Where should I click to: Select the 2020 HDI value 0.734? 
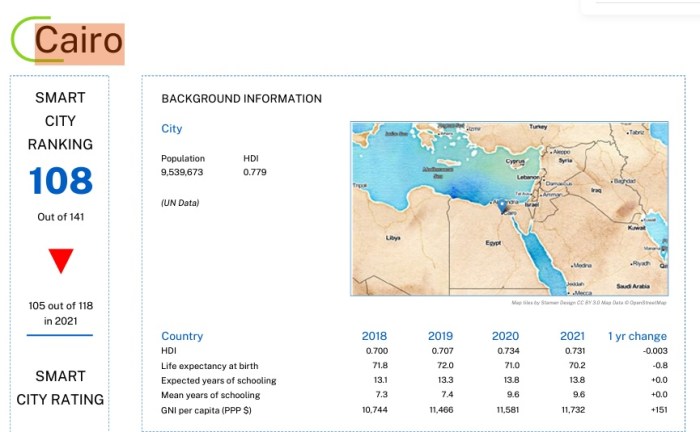(508, 351)
